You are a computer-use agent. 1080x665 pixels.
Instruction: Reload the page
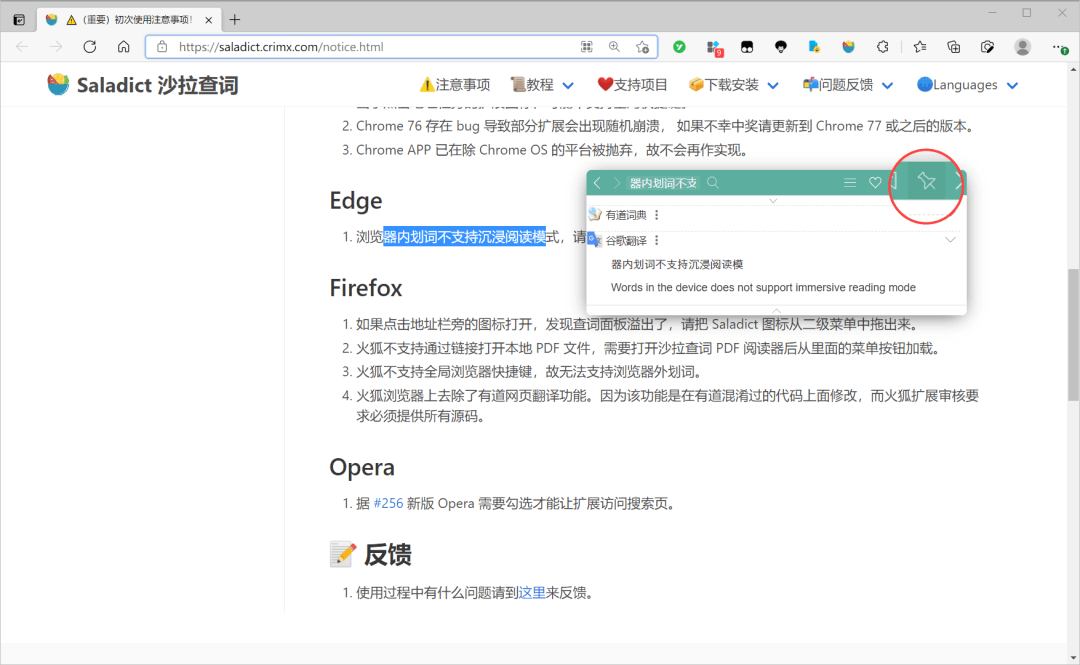tap(90, 47)
